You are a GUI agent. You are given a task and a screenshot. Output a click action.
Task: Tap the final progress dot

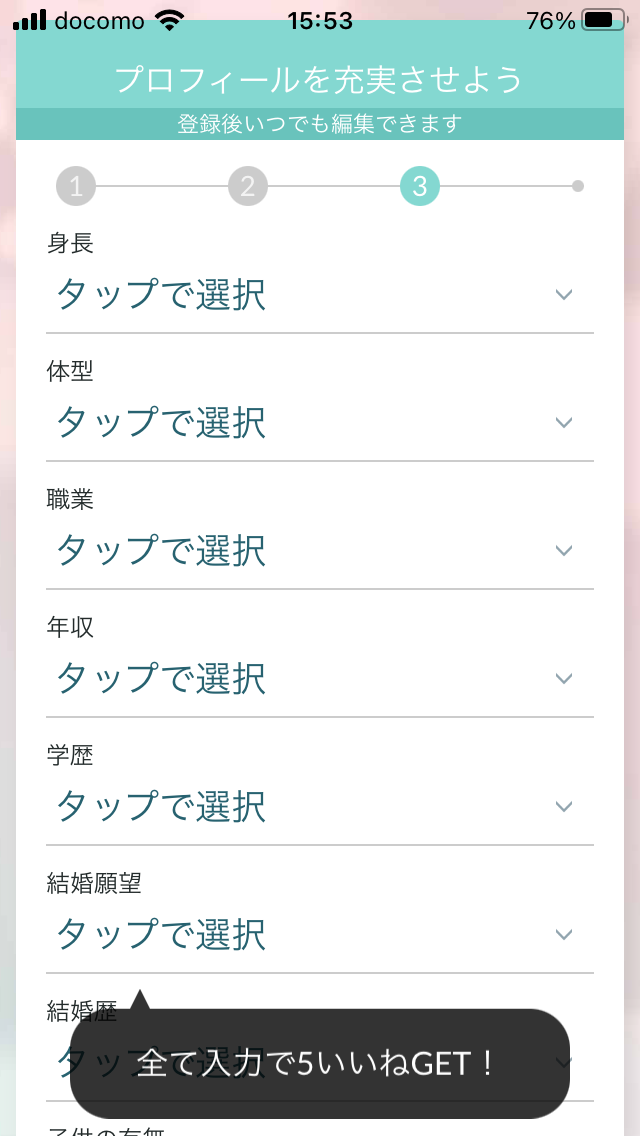(578, 186)
